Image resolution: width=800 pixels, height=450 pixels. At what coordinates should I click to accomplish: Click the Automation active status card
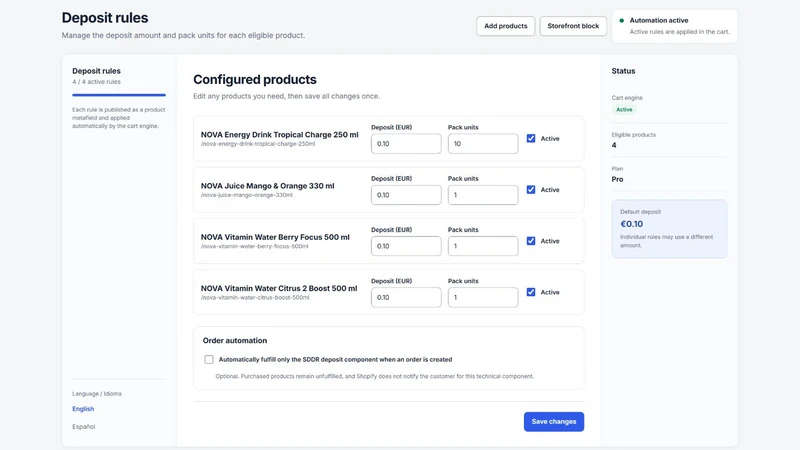pyautogui.click(x=674, y=26)
